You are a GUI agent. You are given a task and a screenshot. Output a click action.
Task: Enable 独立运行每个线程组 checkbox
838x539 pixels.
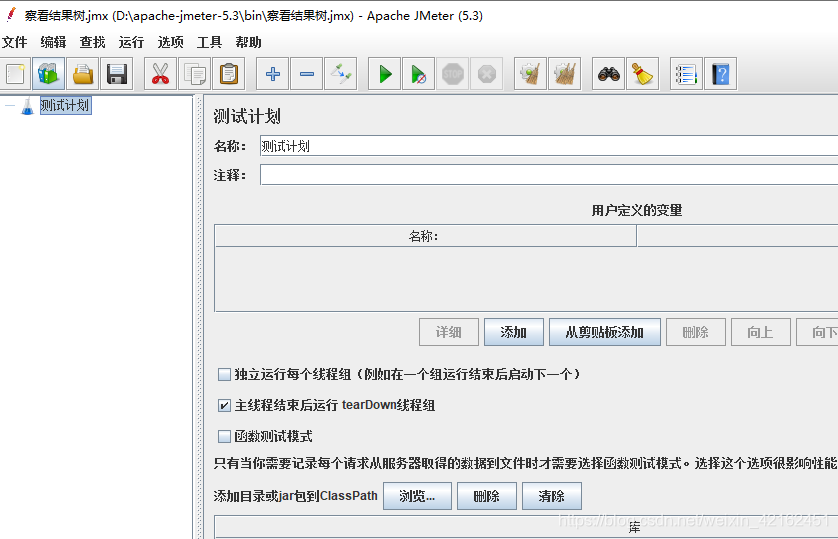224,374
